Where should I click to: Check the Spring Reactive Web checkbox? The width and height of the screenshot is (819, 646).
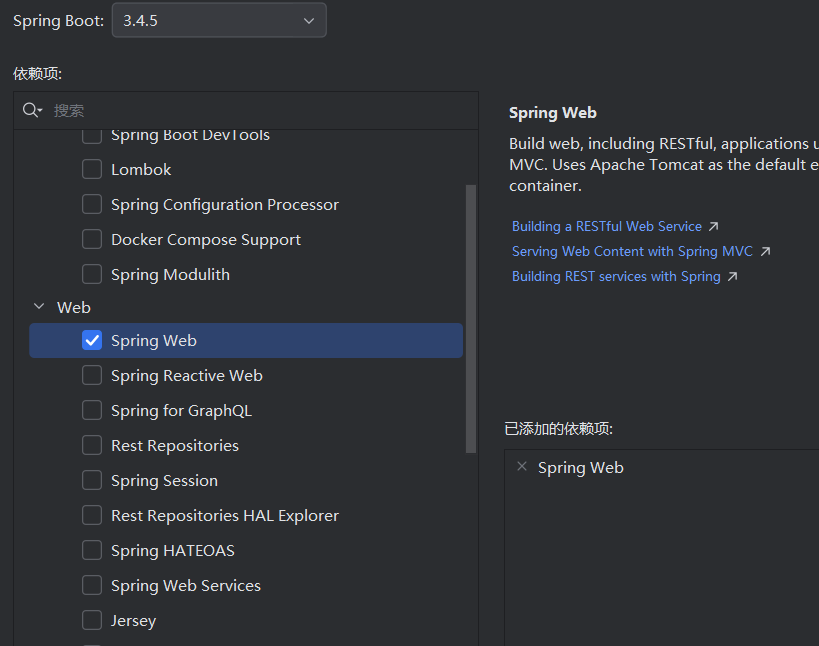(x=92, y=375)
